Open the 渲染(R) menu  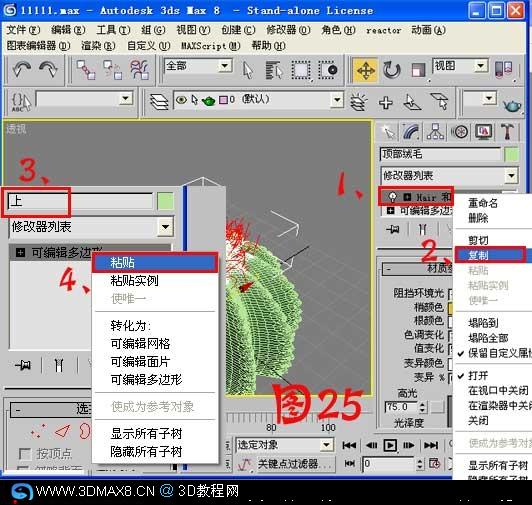(98, 45)
